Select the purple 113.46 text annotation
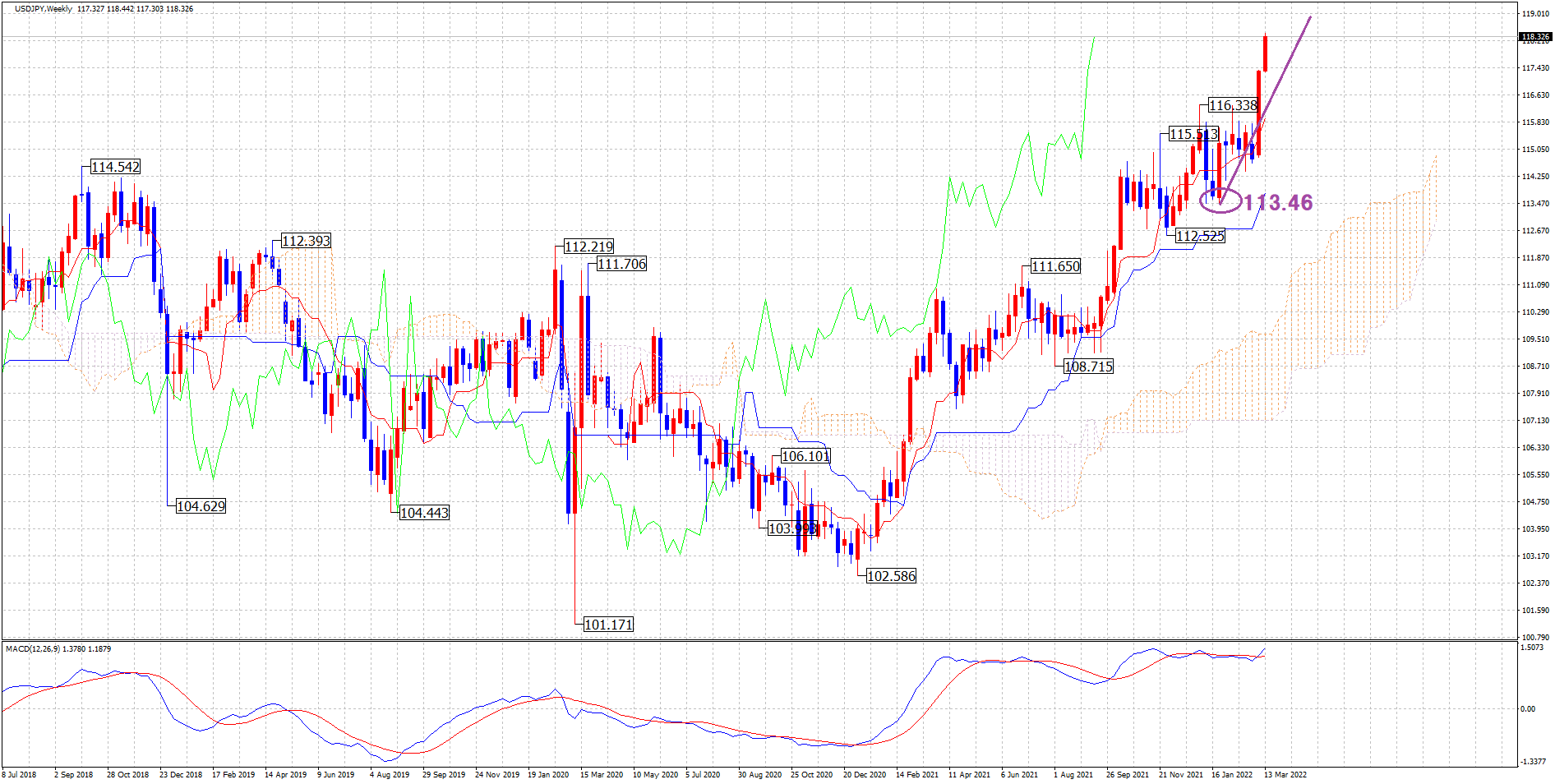Screen dimensions: 1555x784 1278,202
